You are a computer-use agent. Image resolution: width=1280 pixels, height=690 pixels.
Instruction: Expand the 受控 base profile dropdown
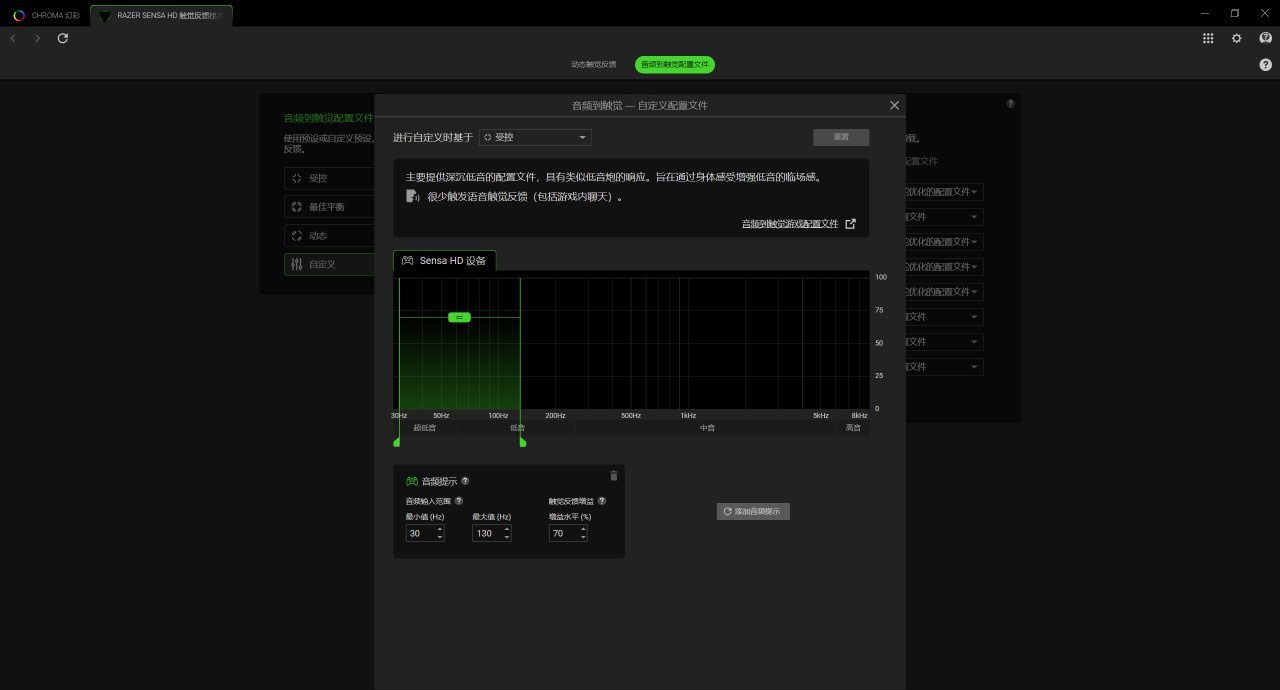click(535, 137)
